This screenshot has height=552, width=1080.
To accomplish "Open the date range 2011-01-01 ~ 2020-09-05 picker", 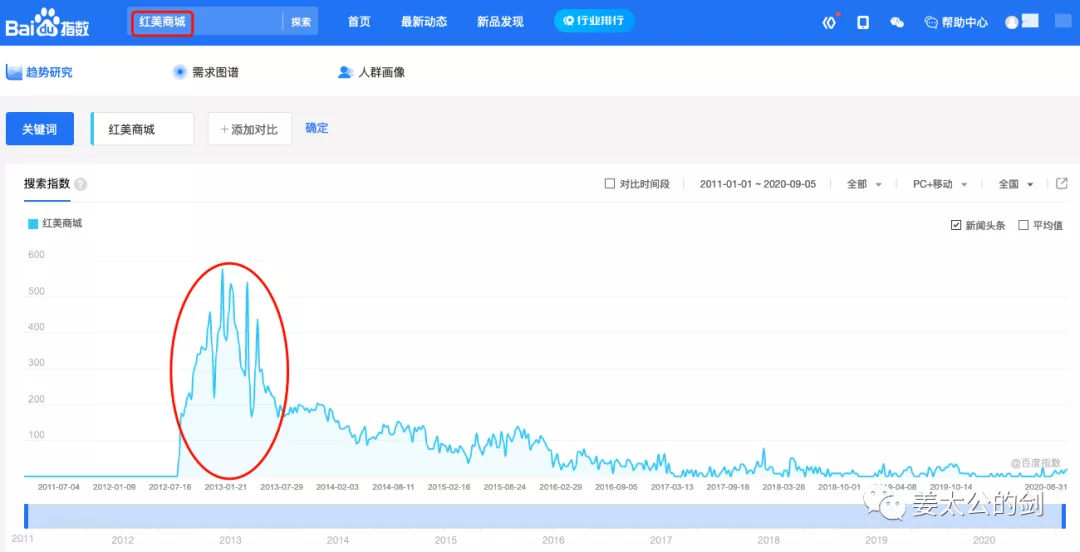I will click(x=758, y=184).
